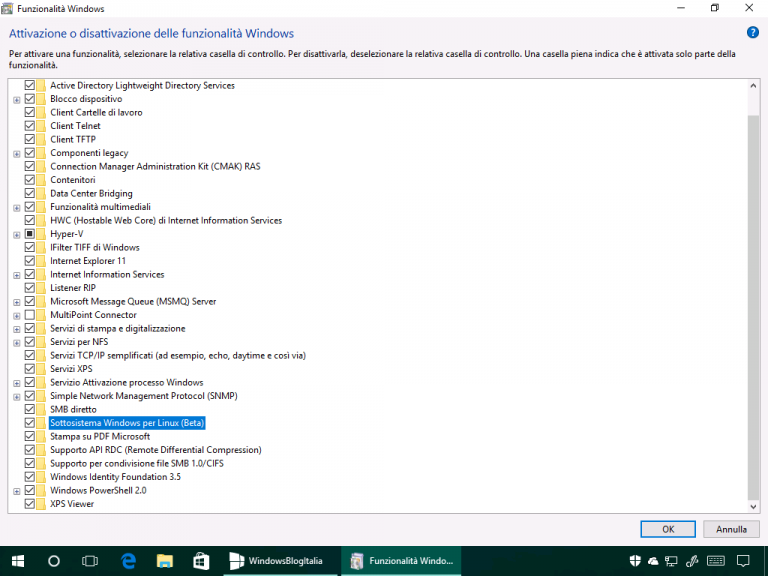
Task: Open Cortana search circle in taskbar
Action: (54, 561)
